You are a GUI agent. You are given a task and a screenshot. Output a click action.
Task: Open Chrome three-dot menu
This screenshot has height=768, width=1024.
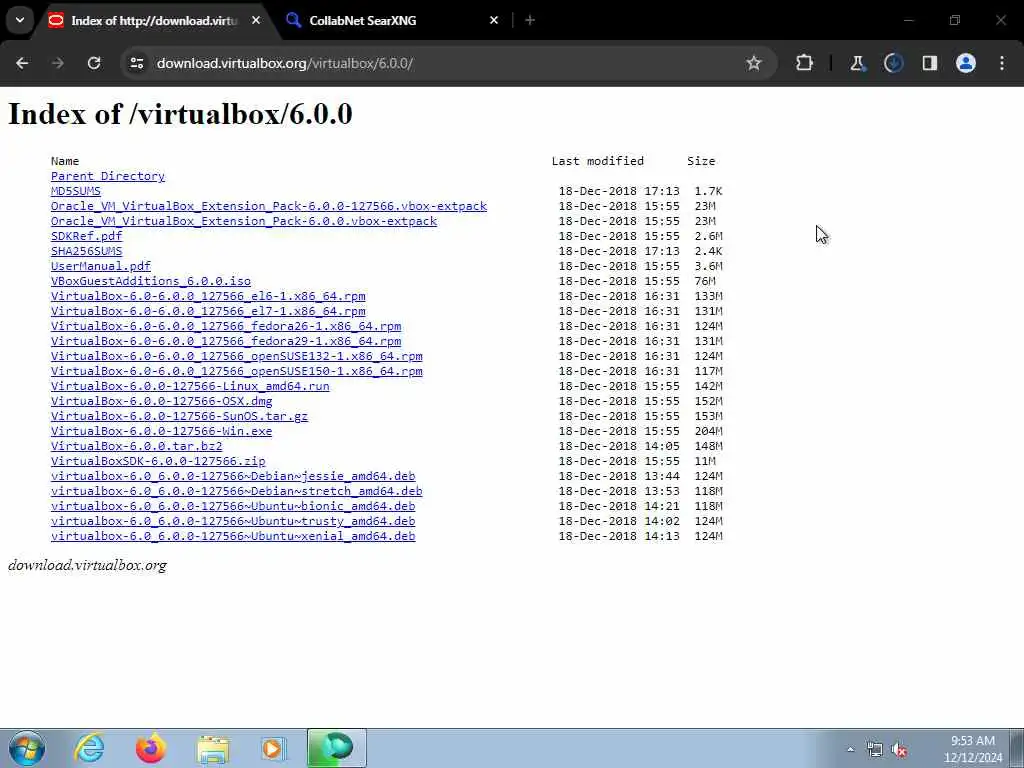click(x=1002, y=63)
